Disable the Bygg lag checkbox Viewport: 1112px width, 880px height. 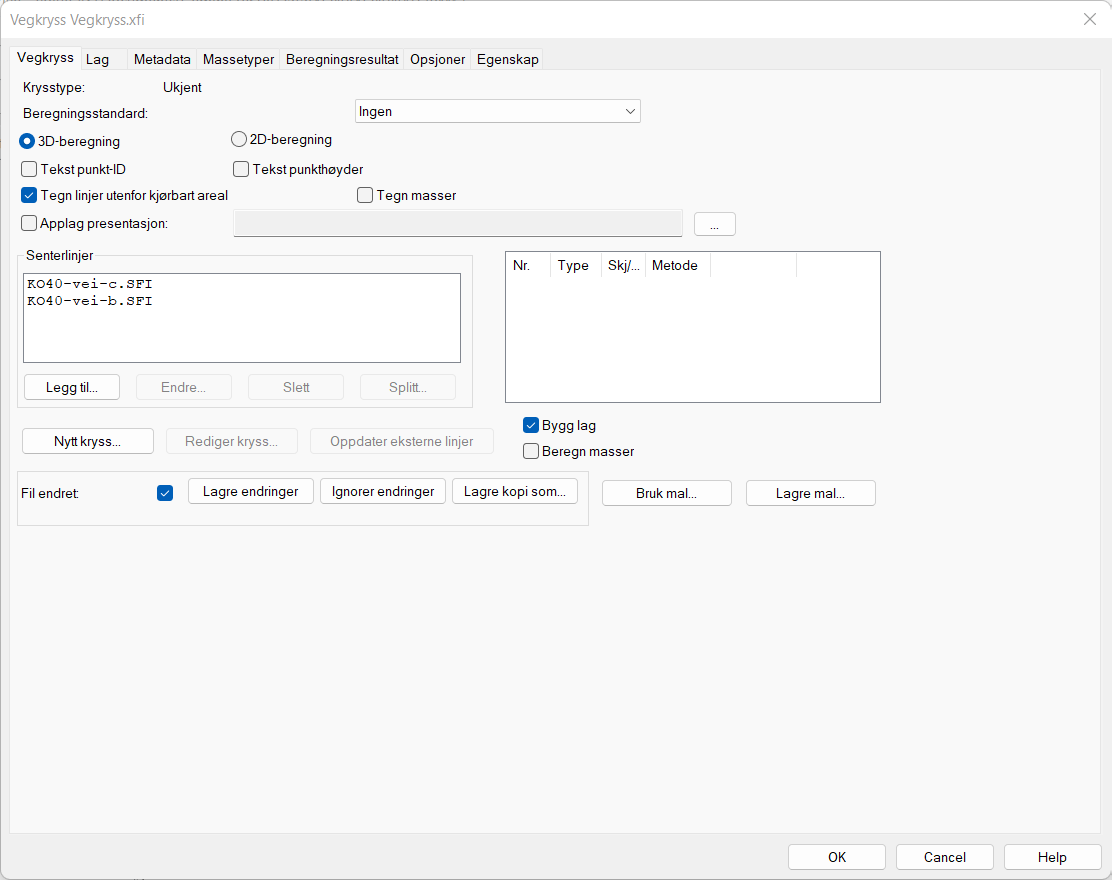coord(531,425)
